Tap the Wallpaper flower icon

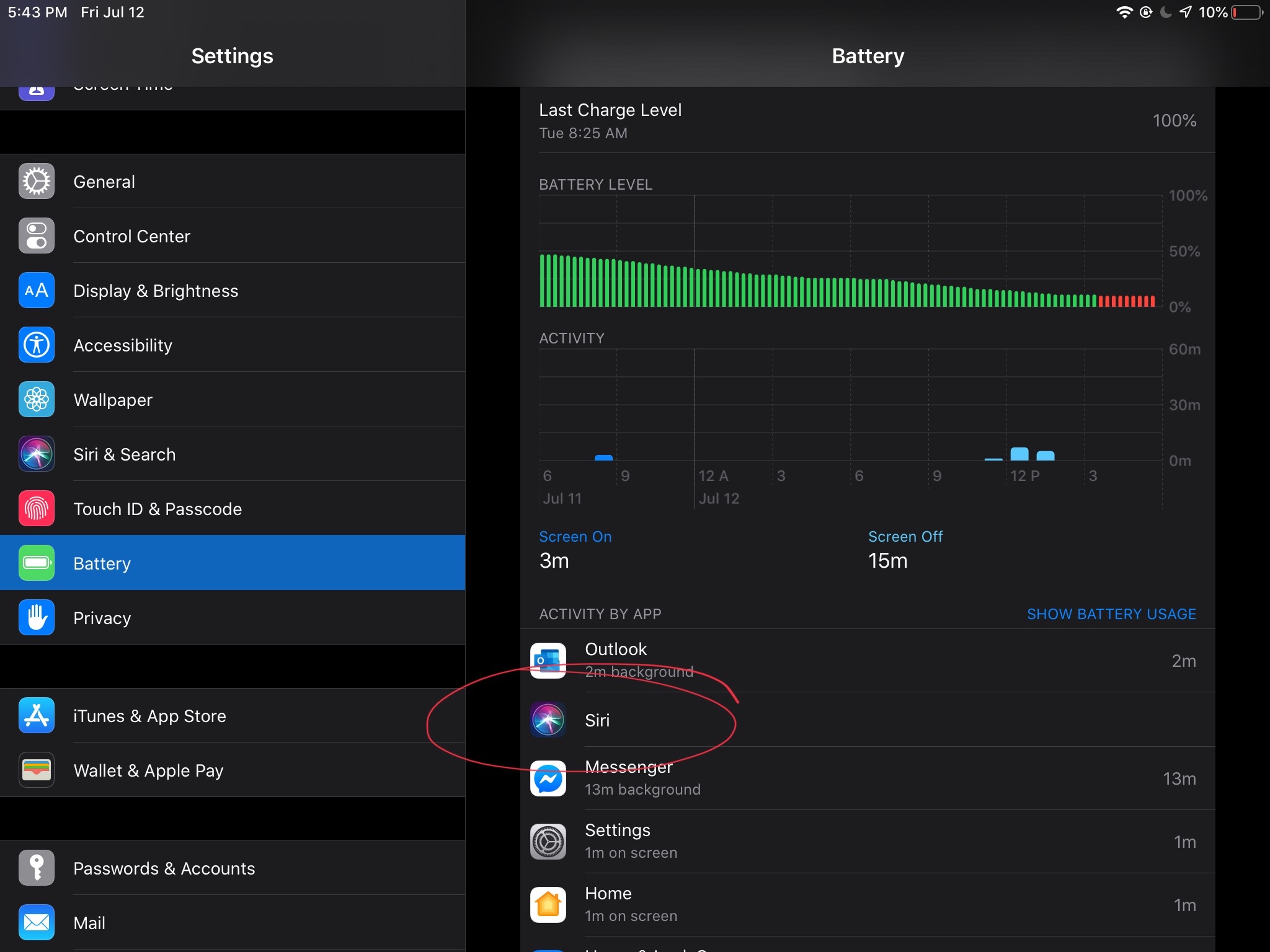[x=37, y=400]
